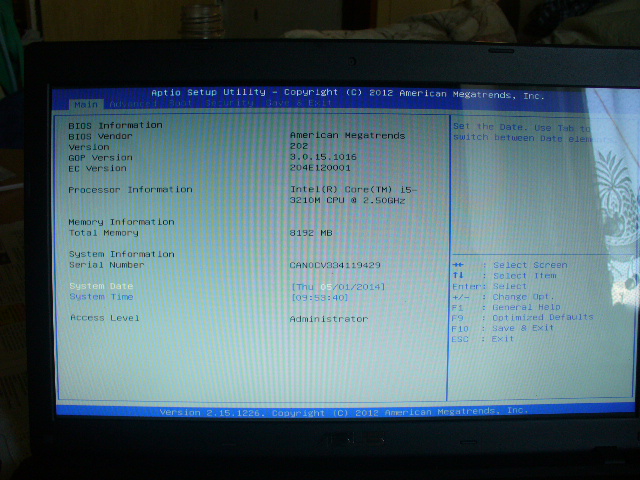
Task: Click the BIOS Vendor label
Action: [100, 136]
